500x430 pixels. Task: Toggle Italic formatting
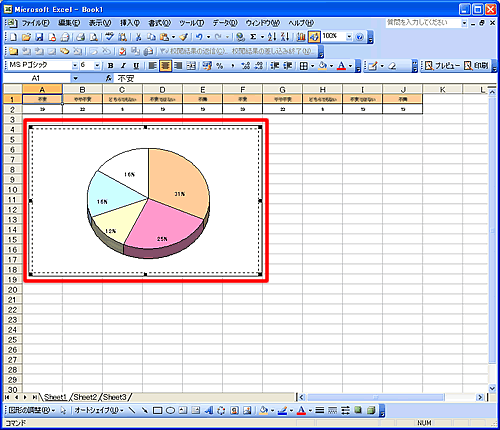pyautogui.click(x=123, y=66)
